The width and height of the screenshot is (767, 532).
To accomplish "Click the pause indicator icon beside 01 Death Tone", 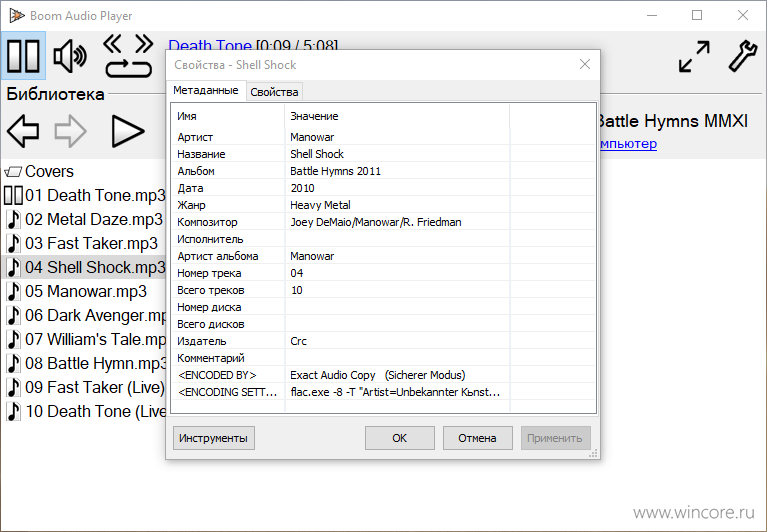I will pos(13,195).
